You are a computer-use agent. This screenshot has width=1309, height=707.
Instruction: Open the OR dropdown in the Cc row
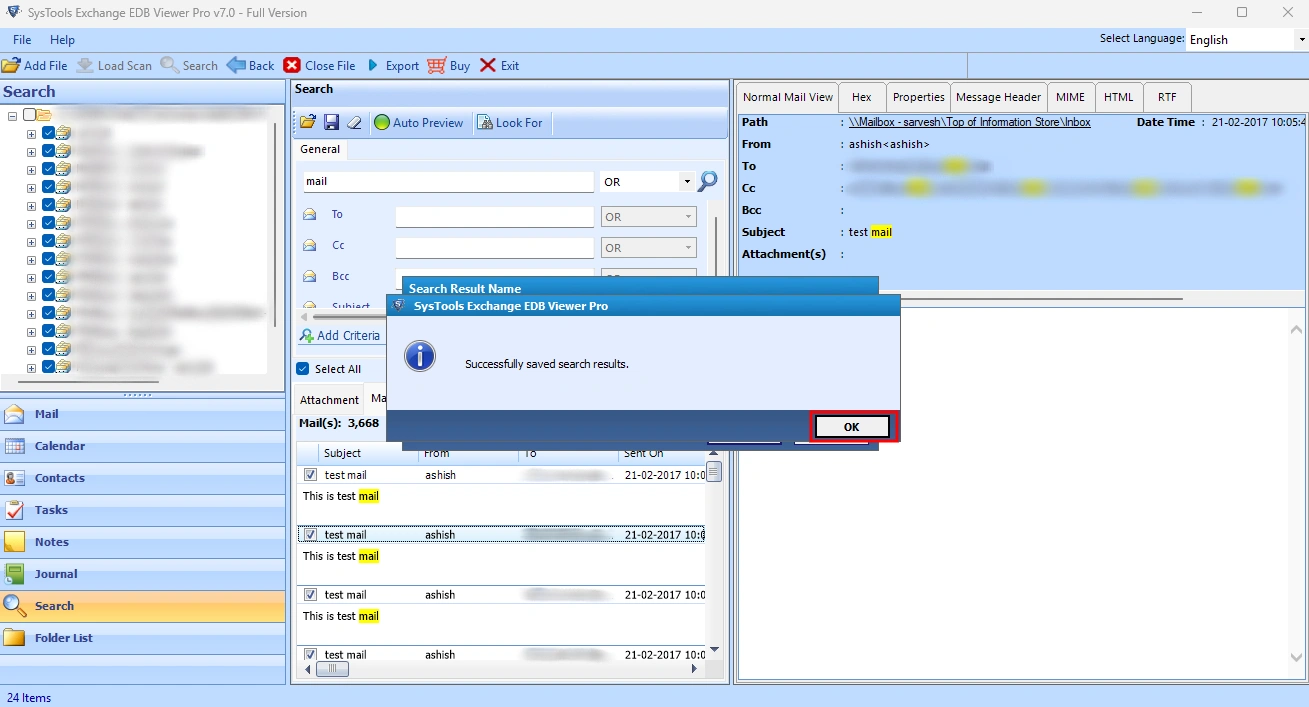coord(649,248)
